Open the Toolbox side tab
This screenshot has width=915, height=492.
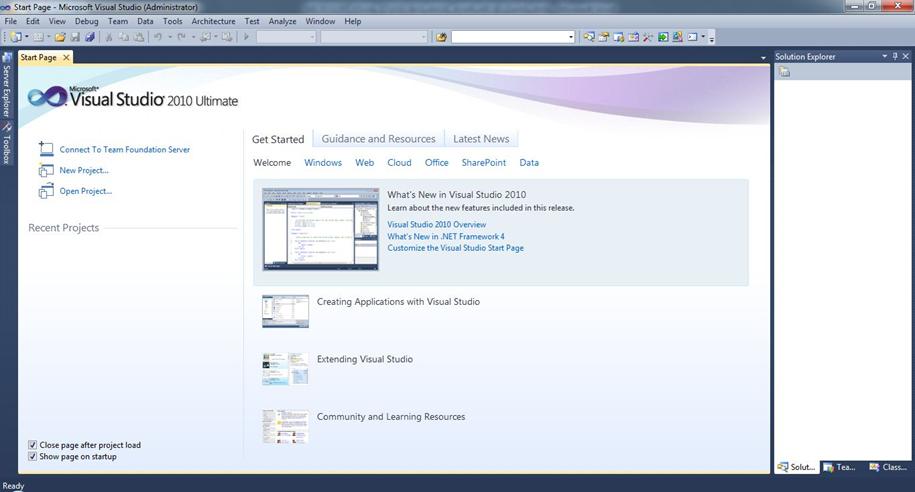(6, 143)
